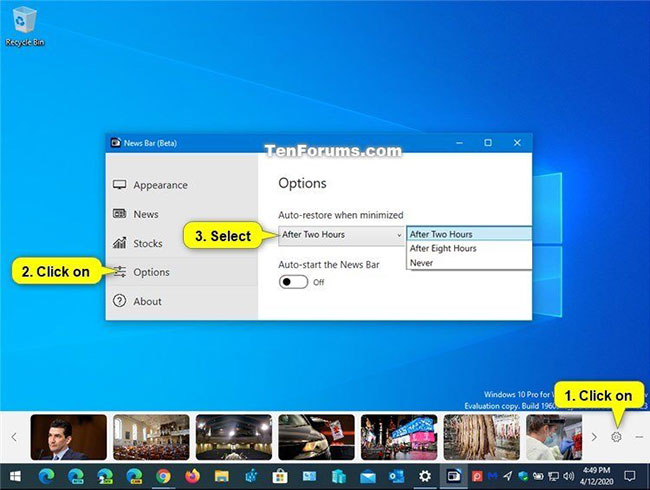Launch Microsoft Edge stable from the taskbar
Viewport: 650px width, 490px height.
(46, 476)
